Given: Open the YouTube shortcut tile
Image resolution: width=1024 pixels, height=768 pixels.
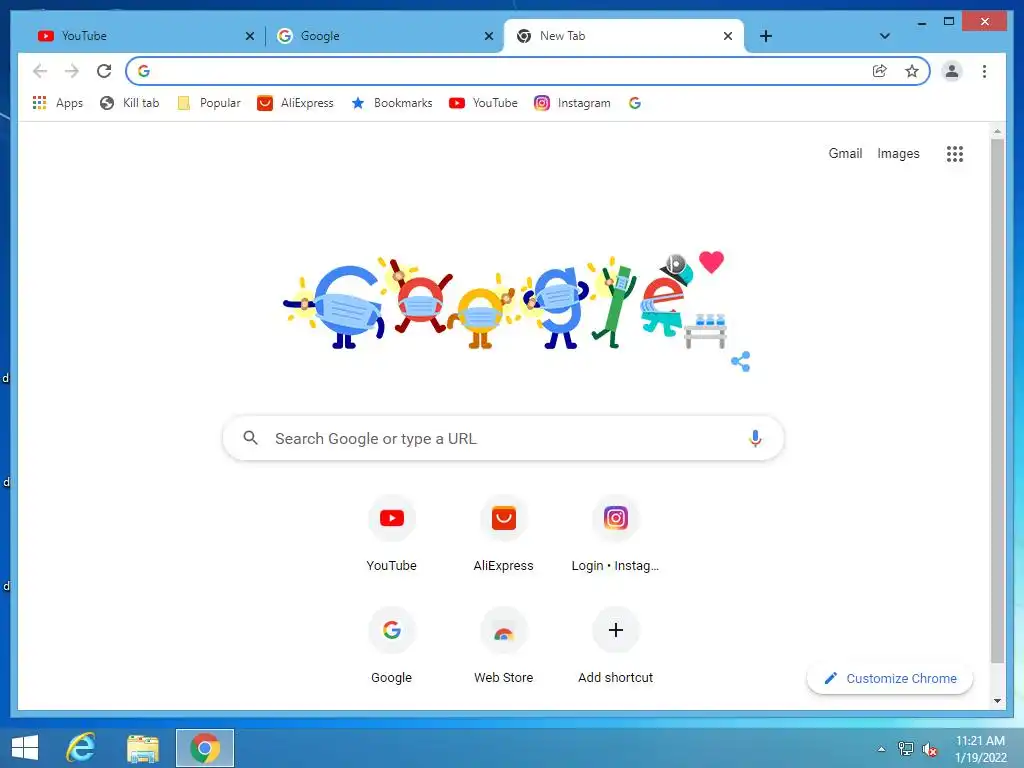Looking at the screenshot, I should tap(391, 534).
